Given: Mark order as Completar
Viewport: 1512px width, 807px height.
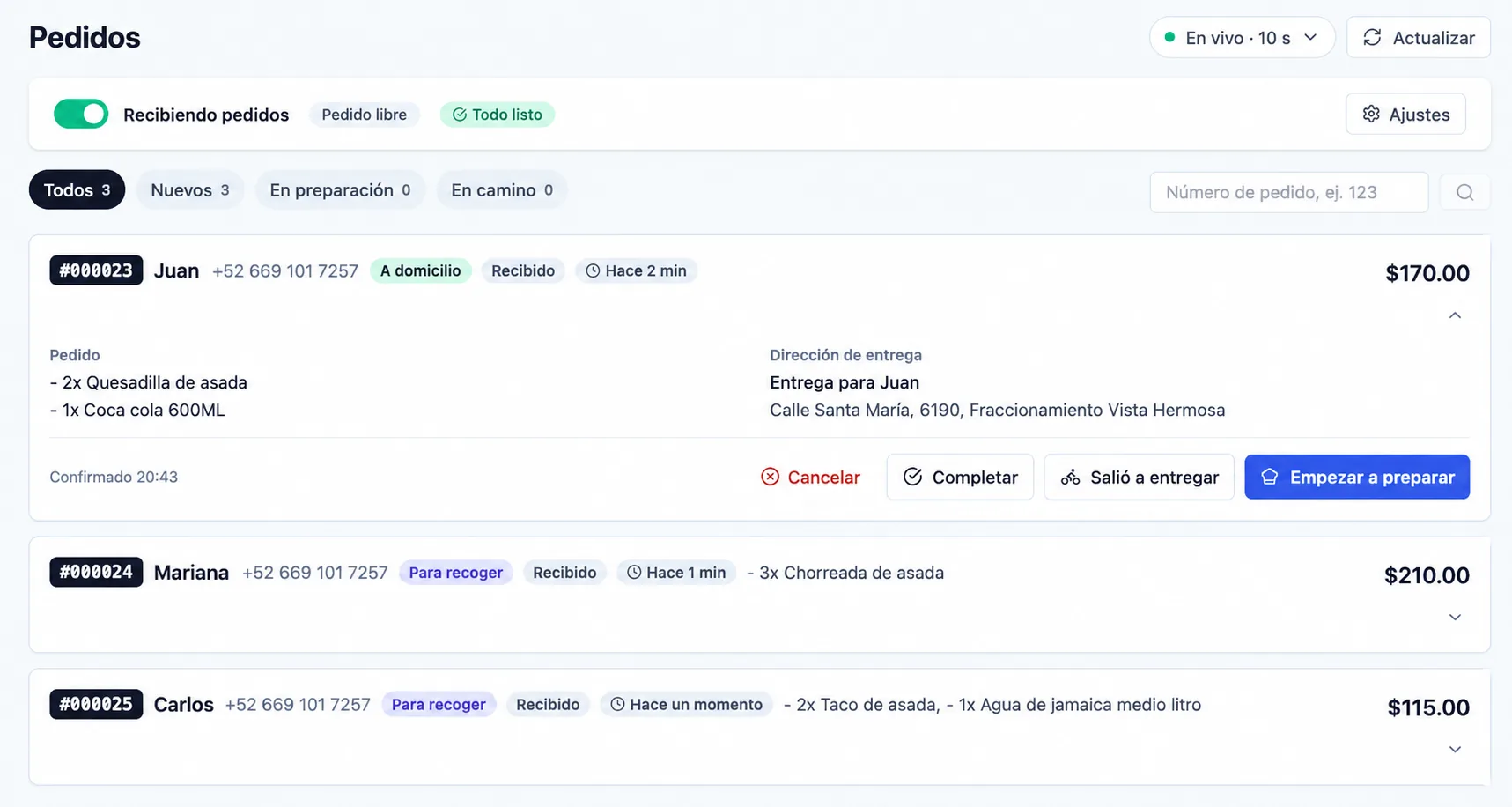Looking at the screenshot, I should 960,477.
